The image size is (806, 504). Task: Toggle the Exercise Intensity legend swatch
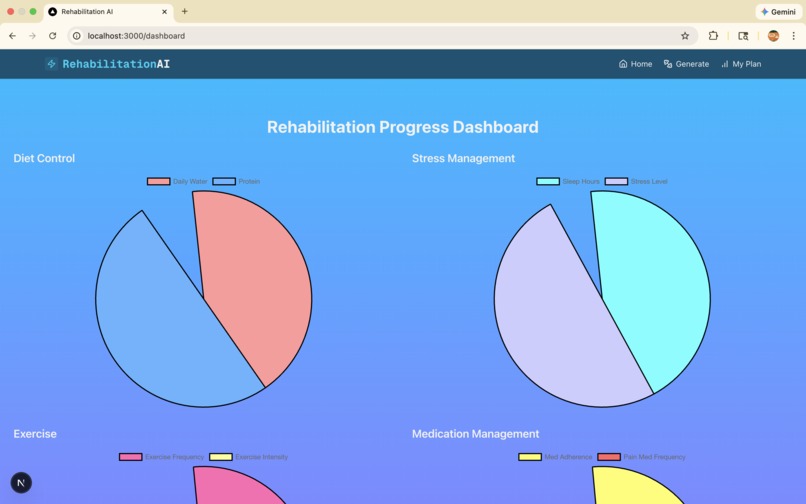point(221,457)
